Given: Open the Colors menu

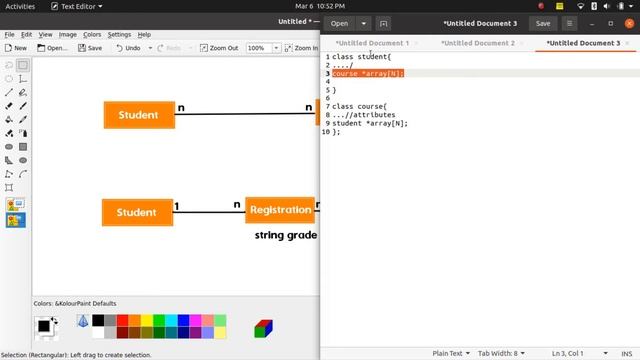Looking at the screenshot, I should pyautogui.click(x=92, y=35).
